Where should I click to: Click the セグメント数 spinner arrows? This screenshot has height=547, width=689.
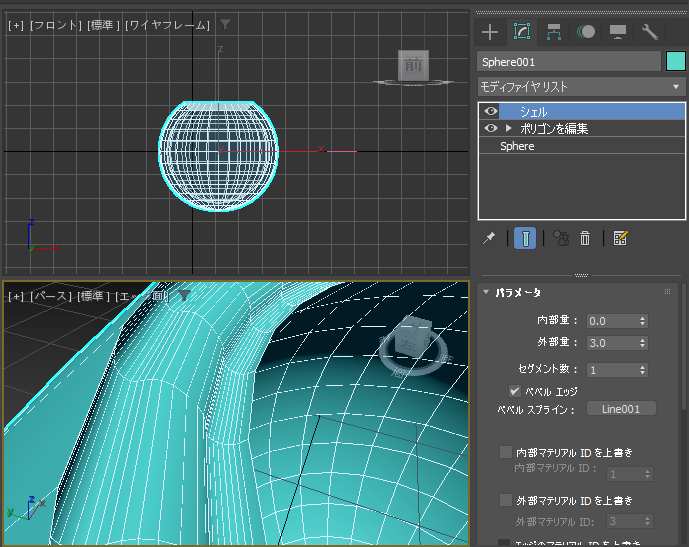642,370
